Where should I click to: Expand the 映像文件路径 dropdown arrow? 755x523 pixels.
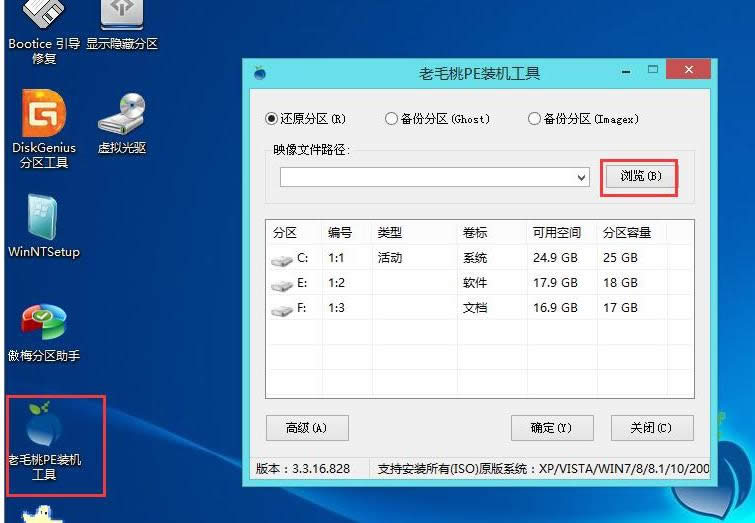[x=582, y=177]
